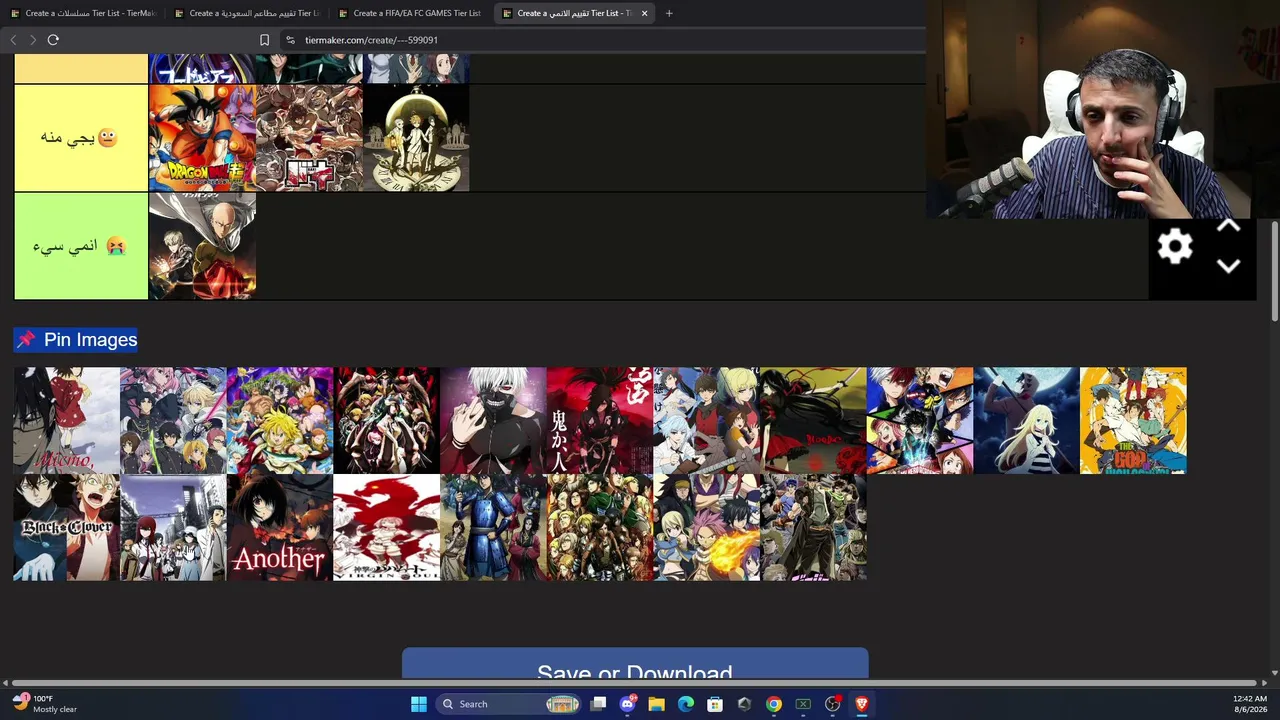Go forward in browser history
1280x720 pixels.
(32, 40)
